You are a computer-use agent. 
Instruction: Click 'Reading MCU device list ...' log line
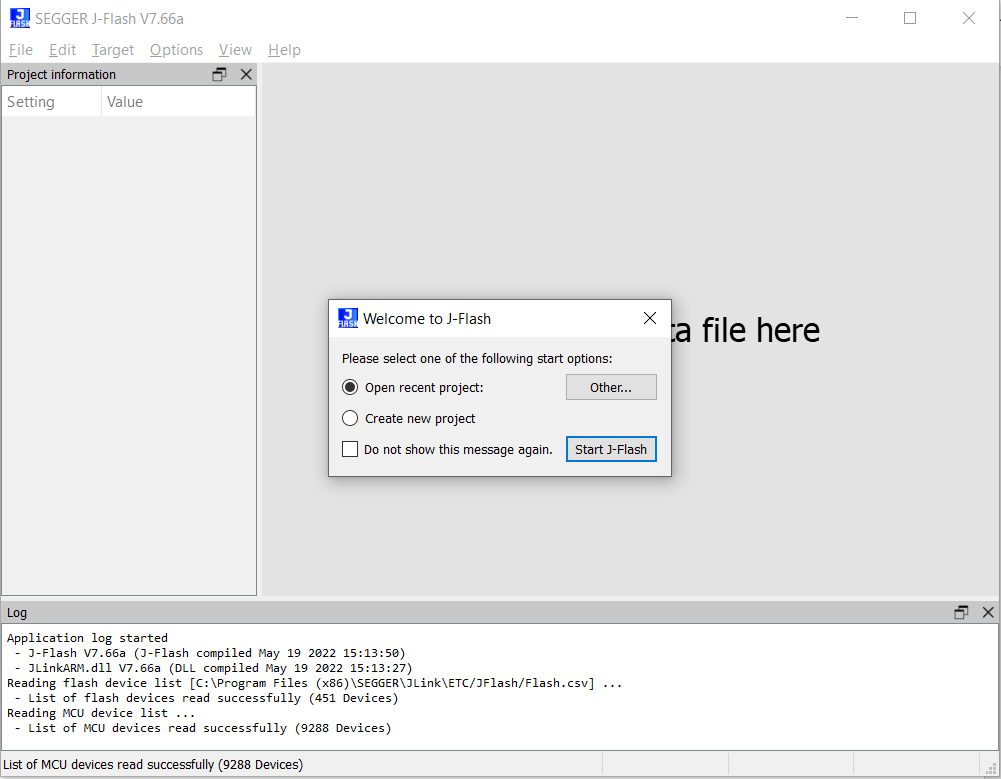[101, 713]
